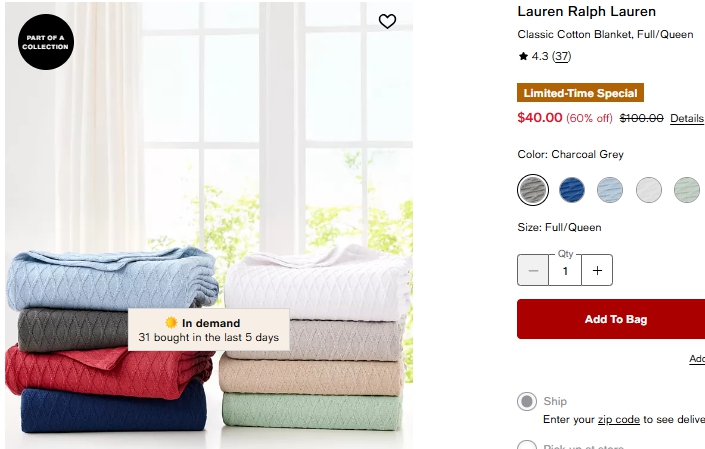Decrease quantity with the minus button

pyautogui.click(x=533, y=270)
